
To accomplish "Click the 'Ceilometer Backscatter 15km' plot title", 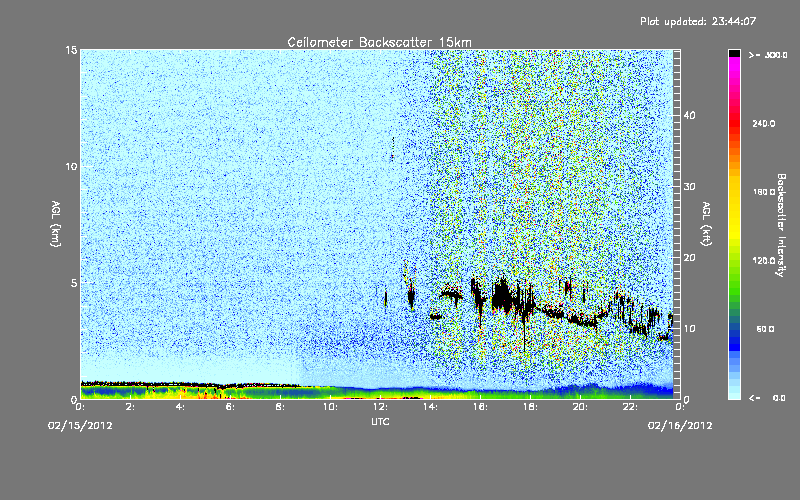I will pyautogui.click(x=379, y=42).
